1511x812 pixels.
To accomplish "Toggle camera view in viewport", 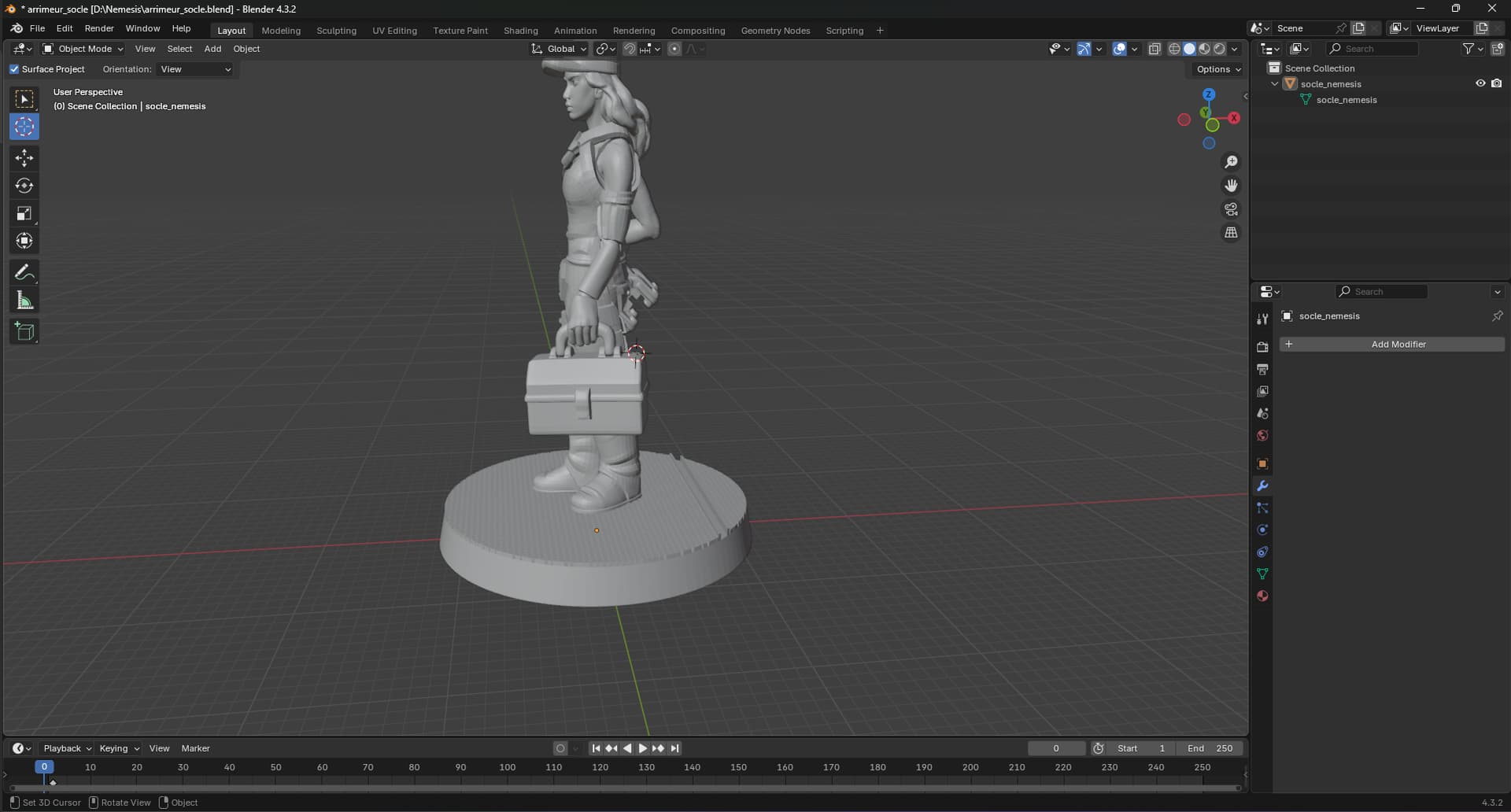I will point(1231,209).
